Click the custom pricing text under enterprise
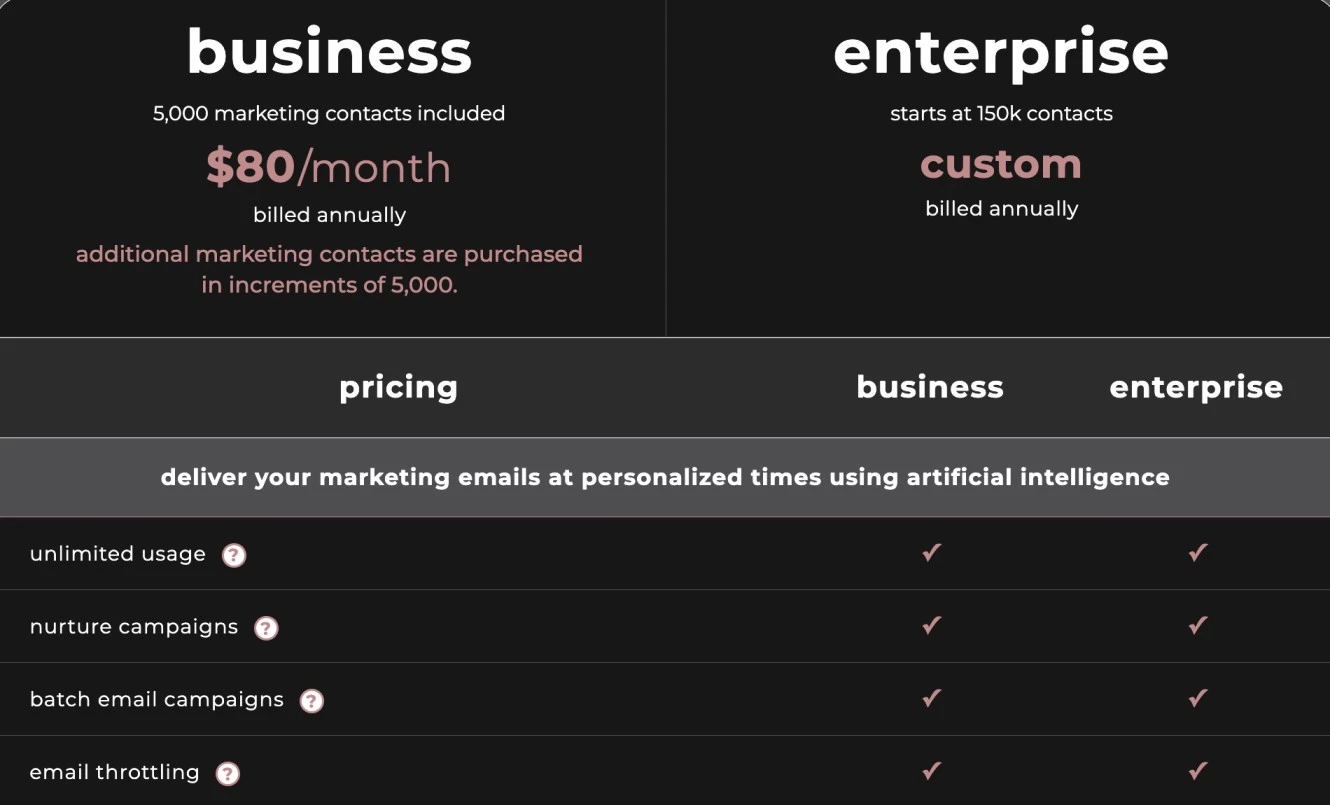Viewport: 1330px width, 805px height. pyautogui.click(x=1001, y=164)
